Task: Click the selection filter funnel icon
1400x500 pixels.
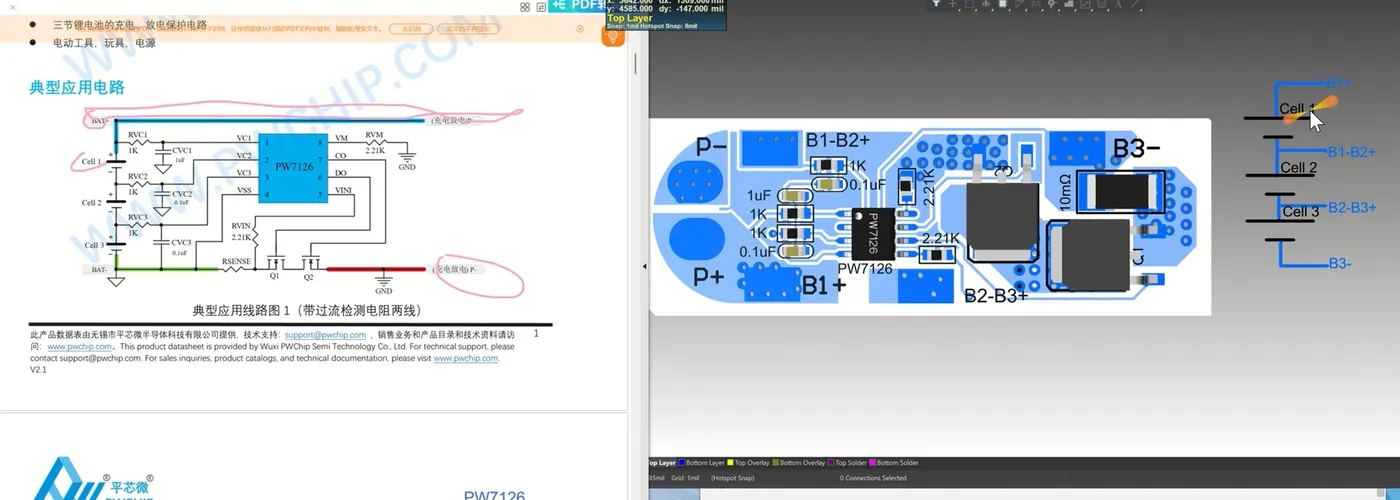Action: click(936, 4)
